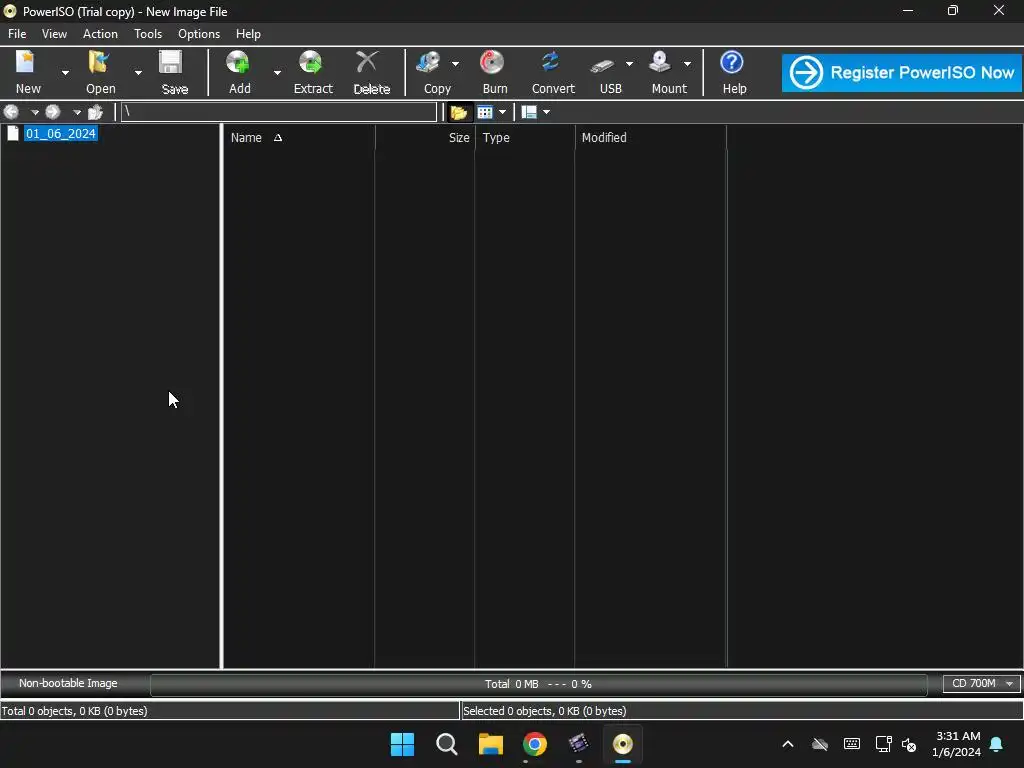Expand the USB dropdown arrow
The height and width of the screenshot is (768, 1024).
pos(629,64)
